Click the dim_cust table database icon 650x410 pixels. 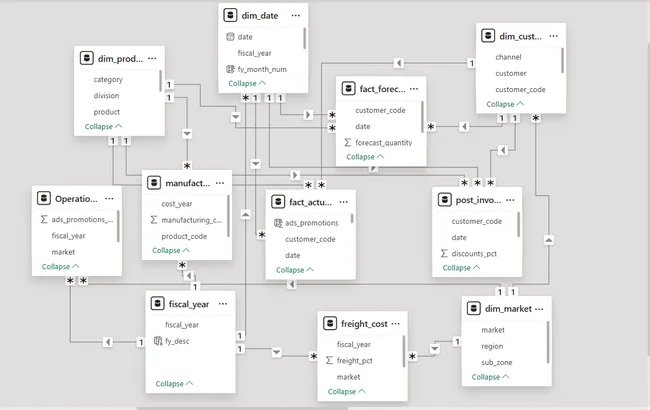(488, 36)
